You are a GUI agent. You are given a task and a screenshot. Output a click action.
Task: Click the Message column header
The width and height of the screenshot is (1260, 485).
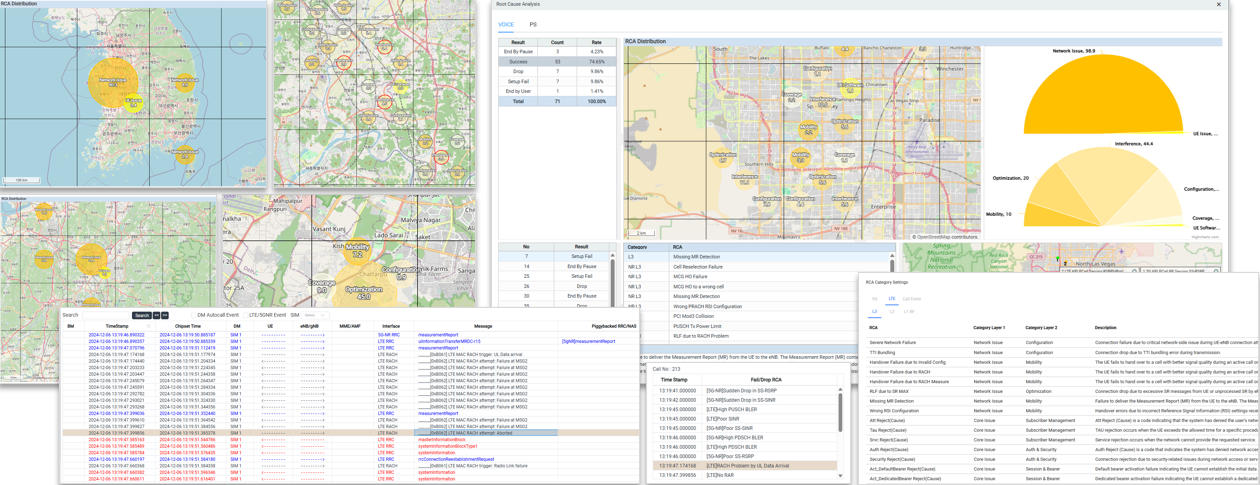pos(483,326)
